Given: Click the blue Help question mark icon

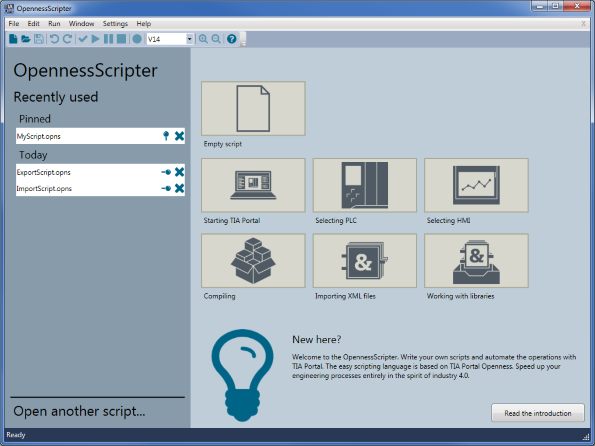Looking at the screenshot, I should pyautogui.click(x=231, y=39).
